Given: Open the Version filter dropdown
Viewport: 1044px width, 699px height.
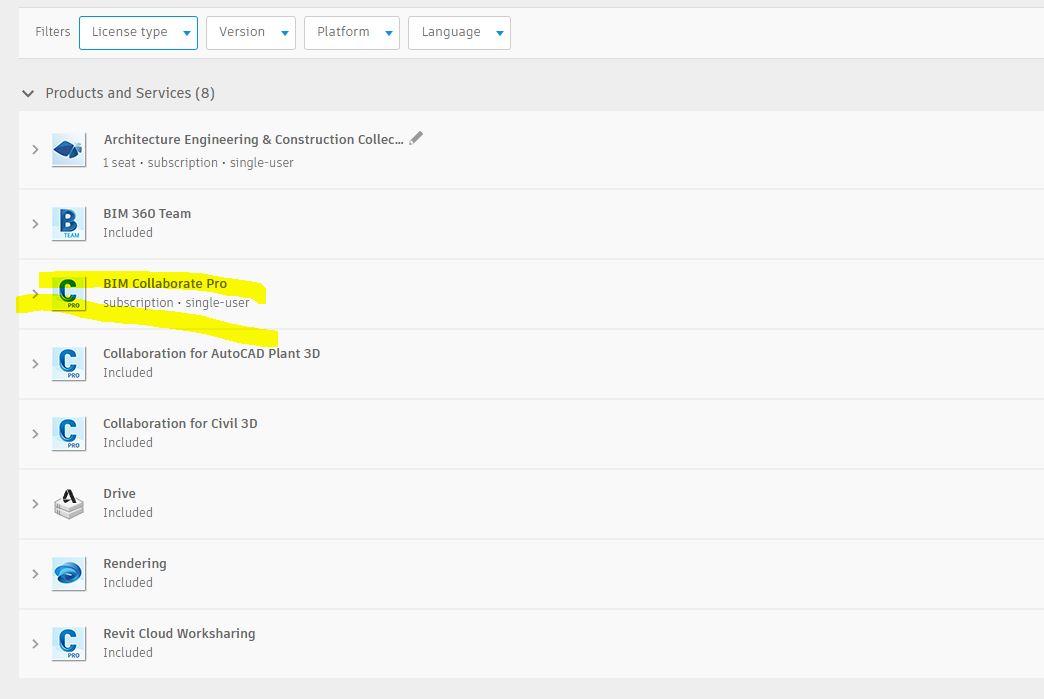Looking at the screenshot, I should 251,32.
